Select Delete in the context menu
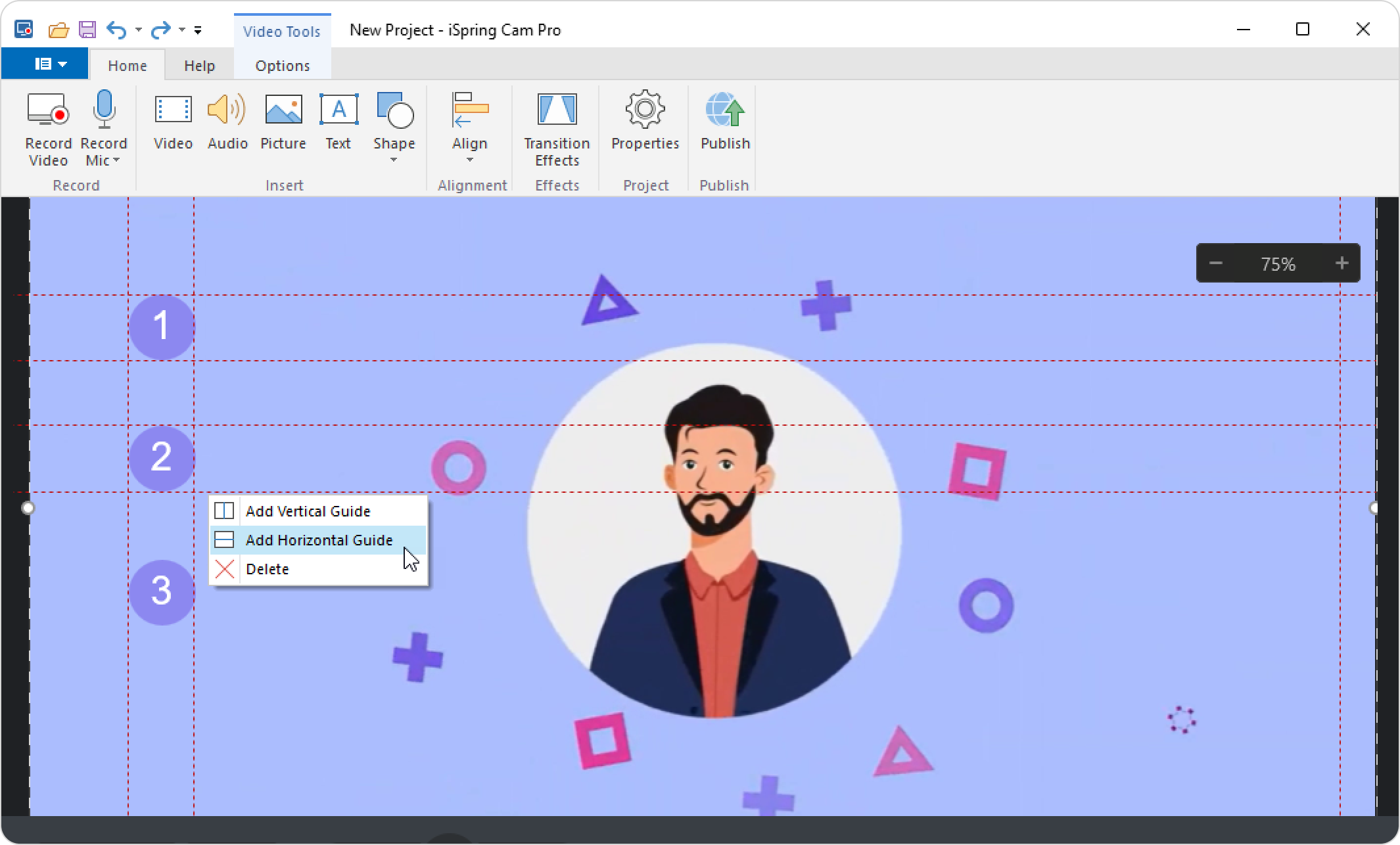 (268, 569)
